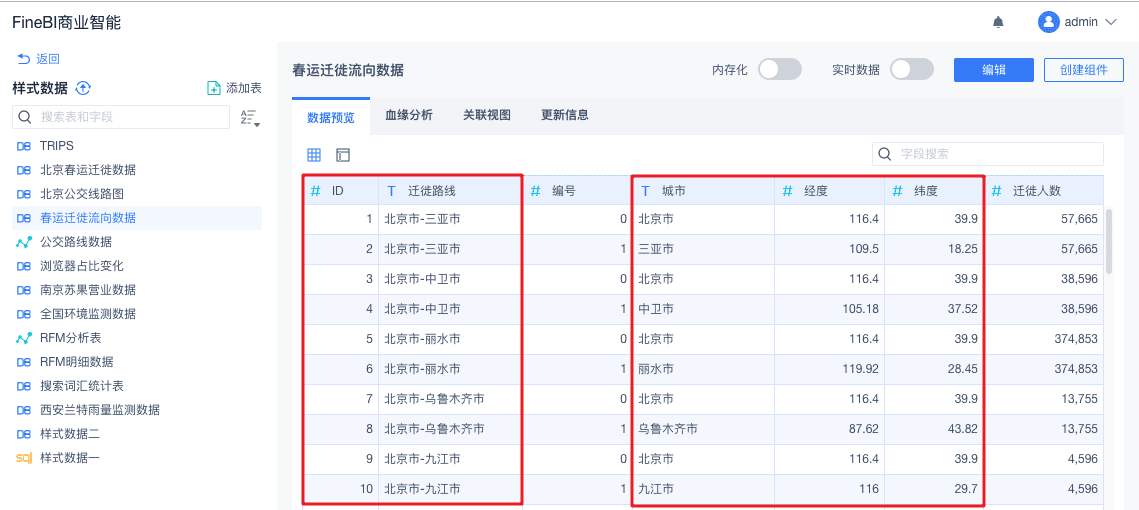Switch to the layout panel view icon

pos(343,155)
